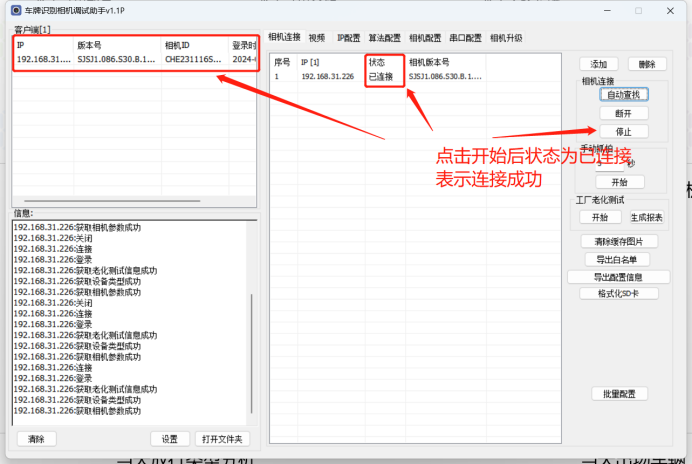The width and height of the screenshot is (692, 464).
Task: Click the 信息 log vertical scrollbar
Action: [252, 354]
